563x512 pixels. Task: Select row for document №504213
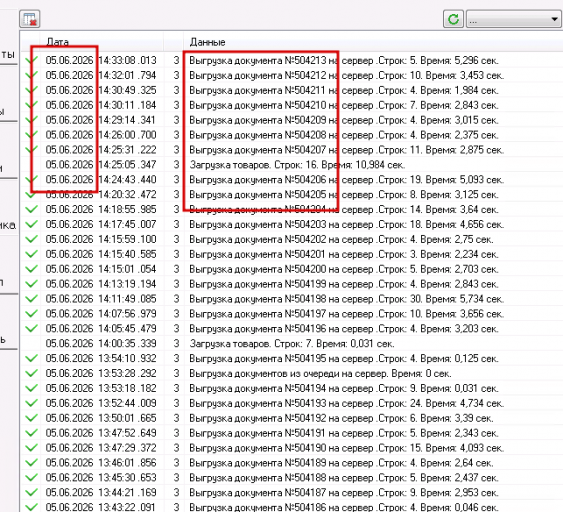pyautogui.click(x=292, y=60)
